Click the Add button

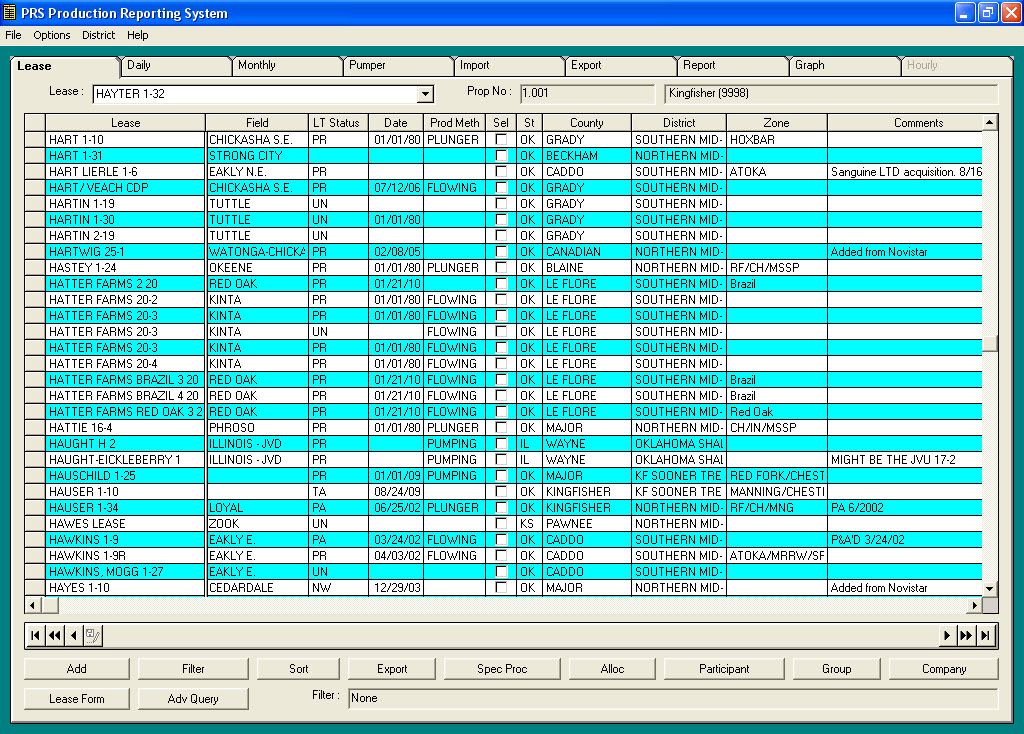point(76,668)
